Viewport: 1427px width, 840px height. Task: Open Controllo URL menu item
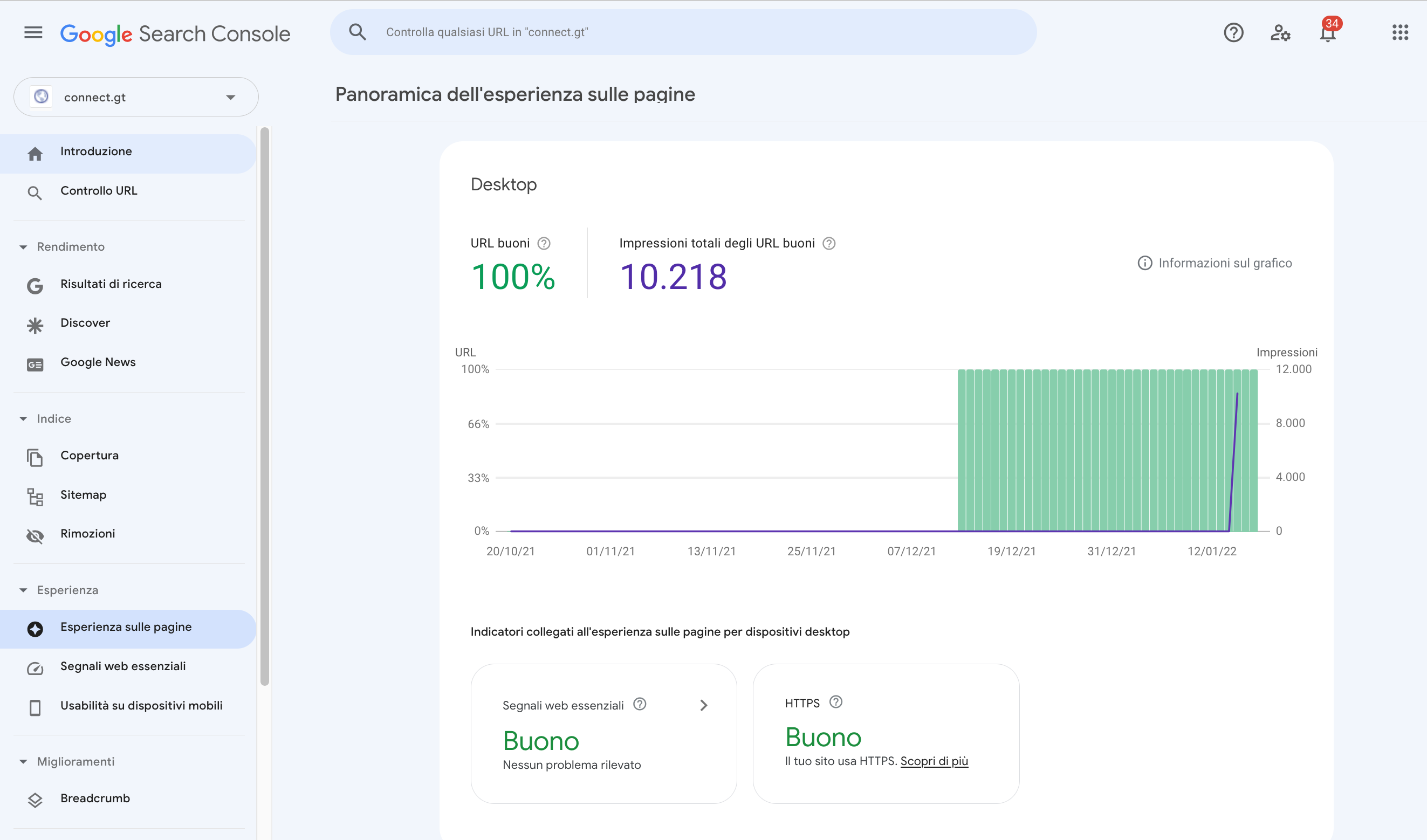99,191
